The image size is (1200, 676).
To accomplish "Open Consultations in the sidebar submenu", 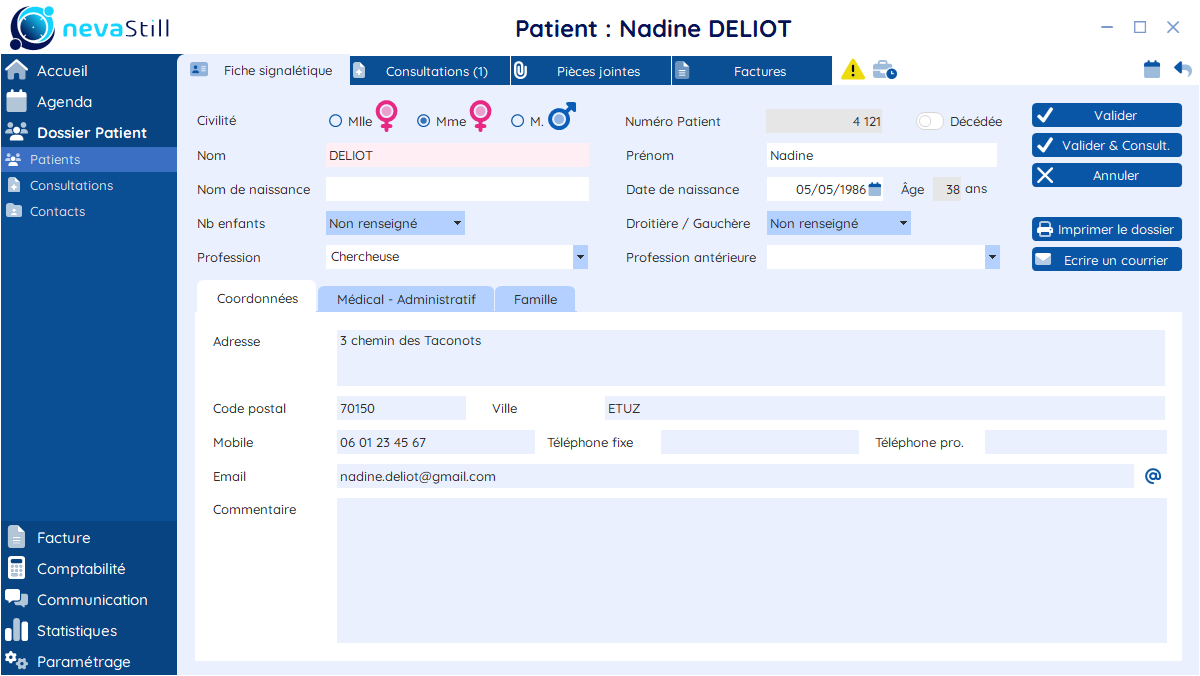I will pyautogui.click(x=71, y=185).
